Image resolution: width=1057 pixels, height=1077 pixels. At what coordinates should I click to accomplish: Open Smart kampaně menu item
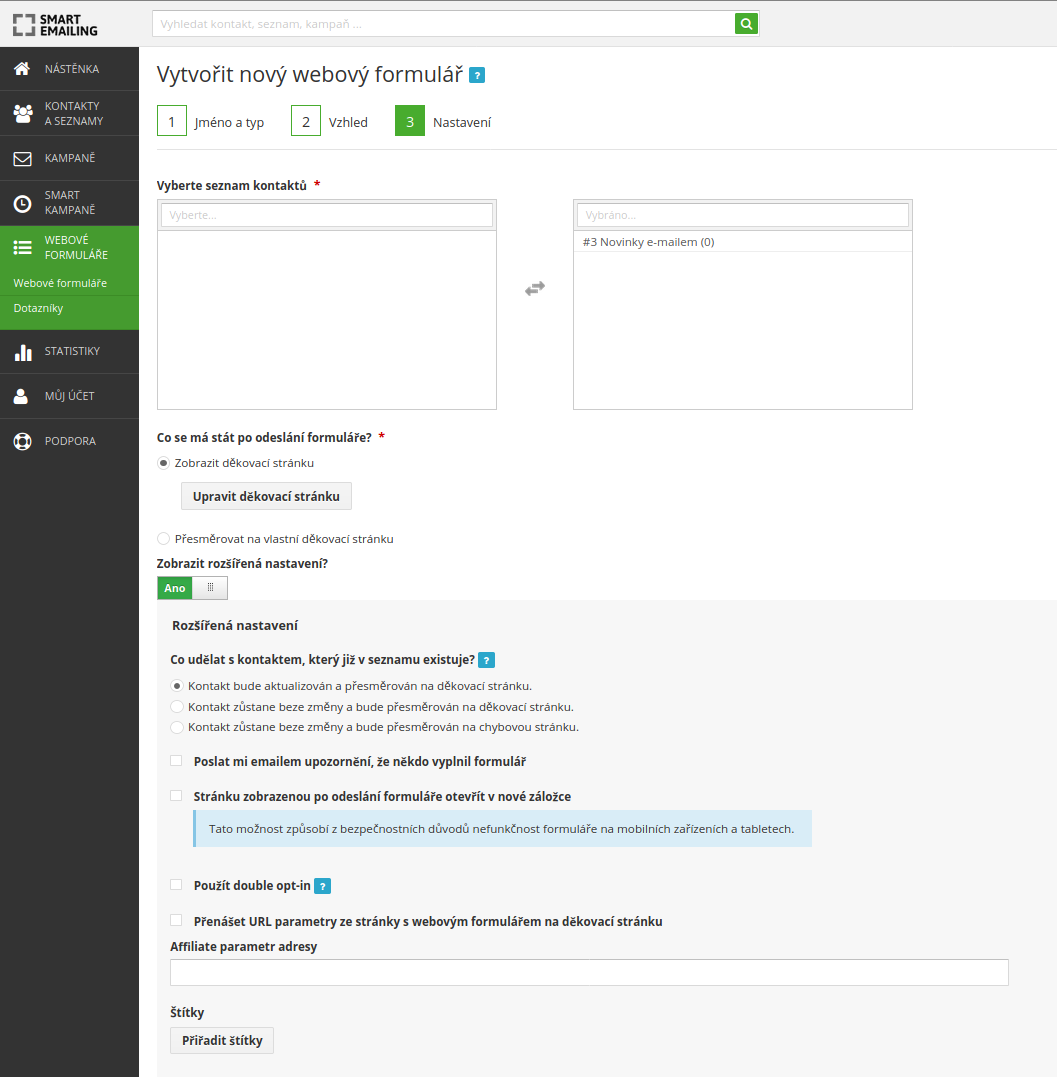coord(69,203)
